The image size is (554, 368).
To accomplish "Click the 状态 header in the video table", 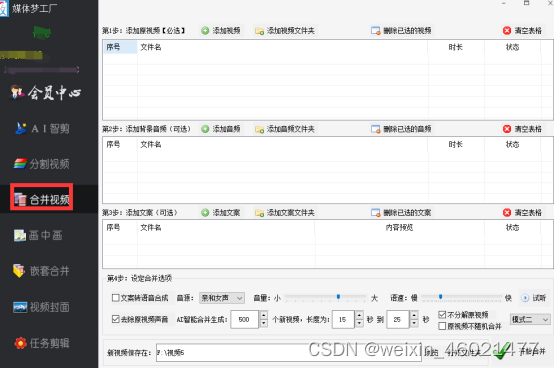I will (512, 47).
